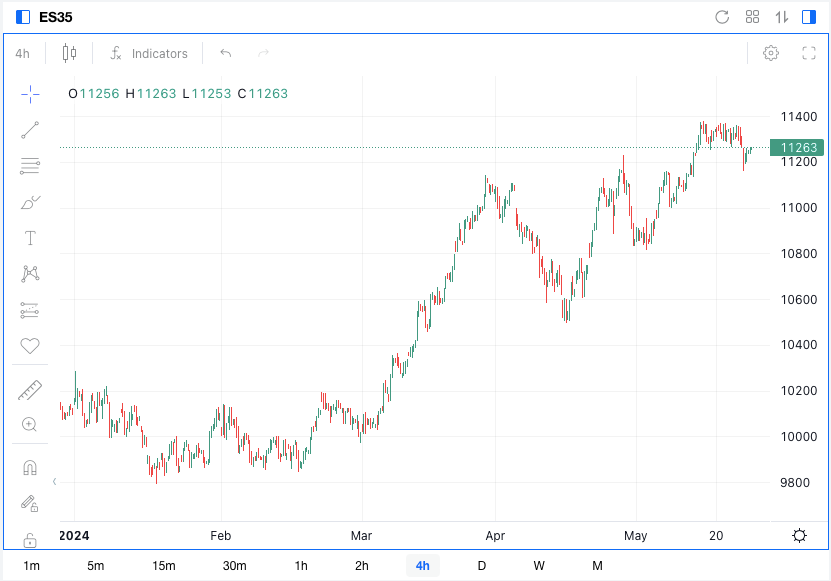Toggle the left sidebar panel icon
The image size is (831, 581).
coord(23,17)
